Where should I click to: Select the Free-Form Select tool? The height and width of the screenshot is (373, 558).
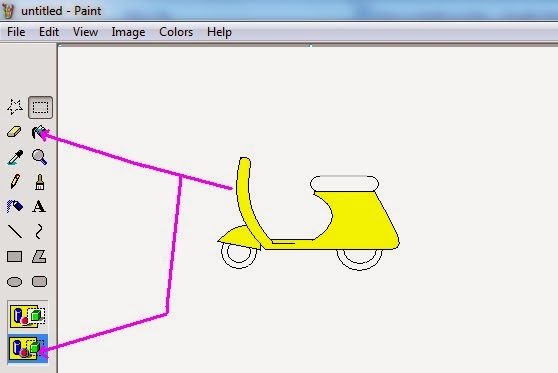[x=15, y=107]
